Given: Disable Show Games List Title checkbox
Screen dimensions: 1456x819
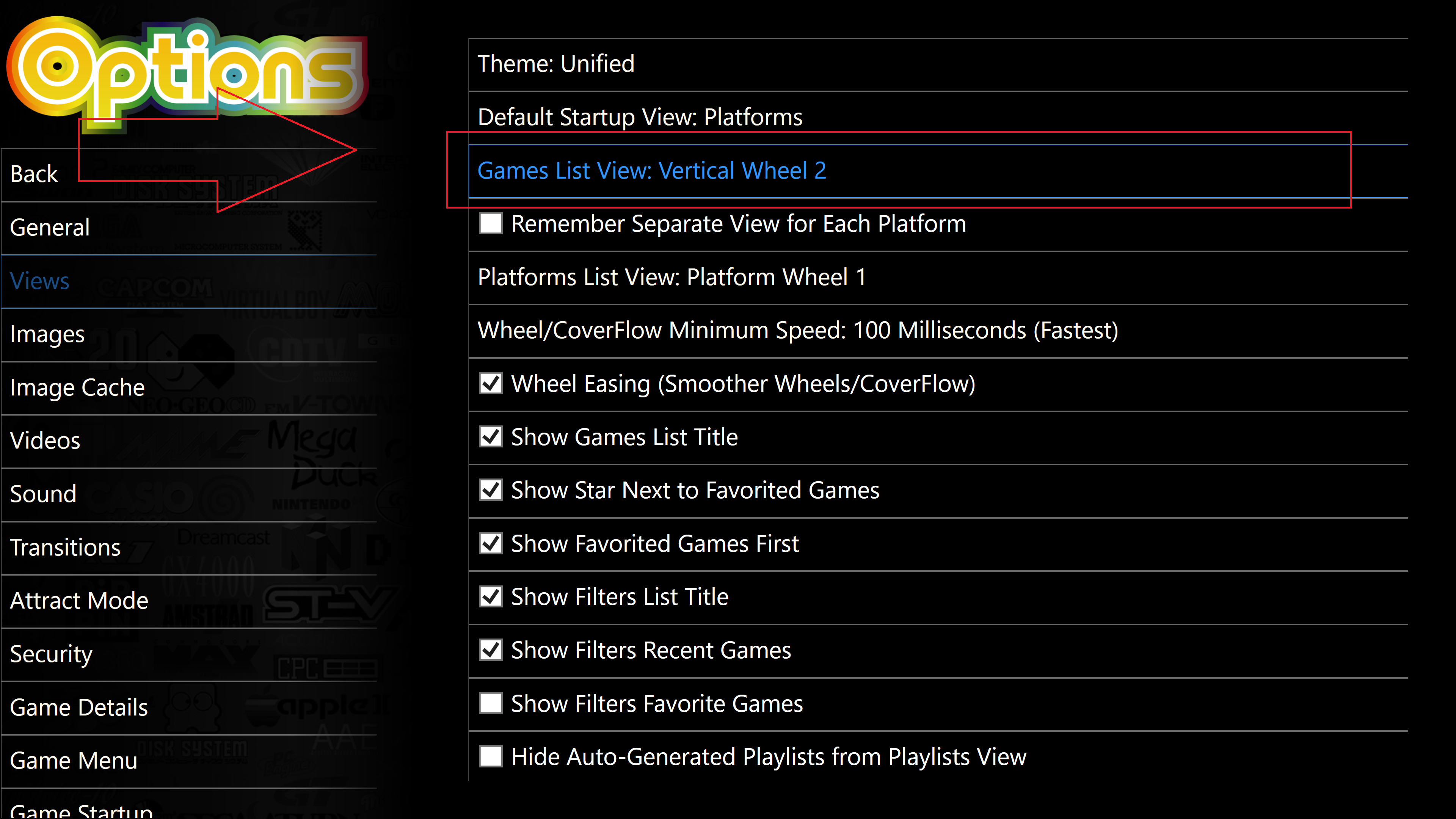Looking at the screenshot, I should pos(491,437).
